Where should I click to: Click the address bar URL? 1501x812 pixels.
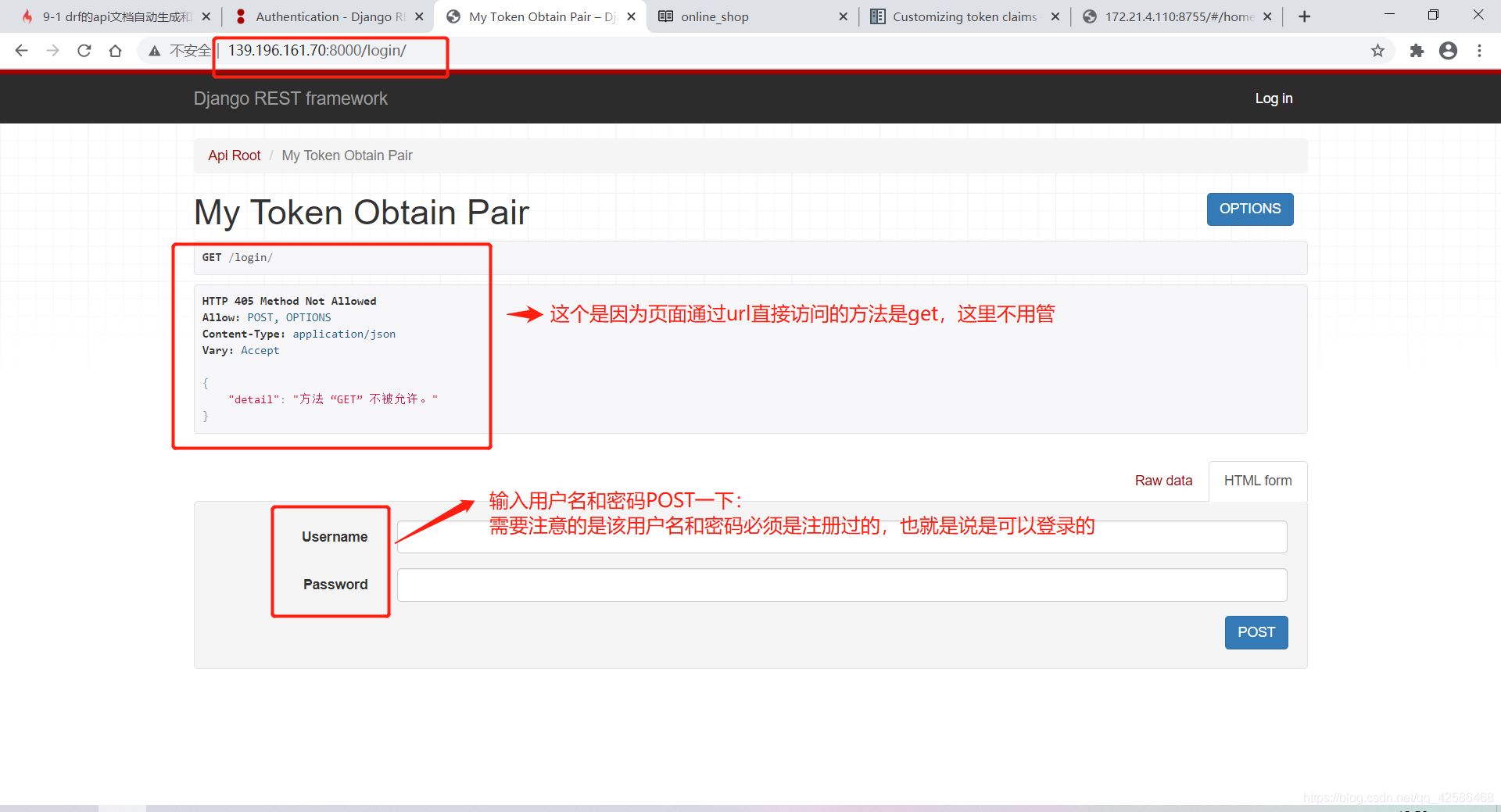coord(317,51)
